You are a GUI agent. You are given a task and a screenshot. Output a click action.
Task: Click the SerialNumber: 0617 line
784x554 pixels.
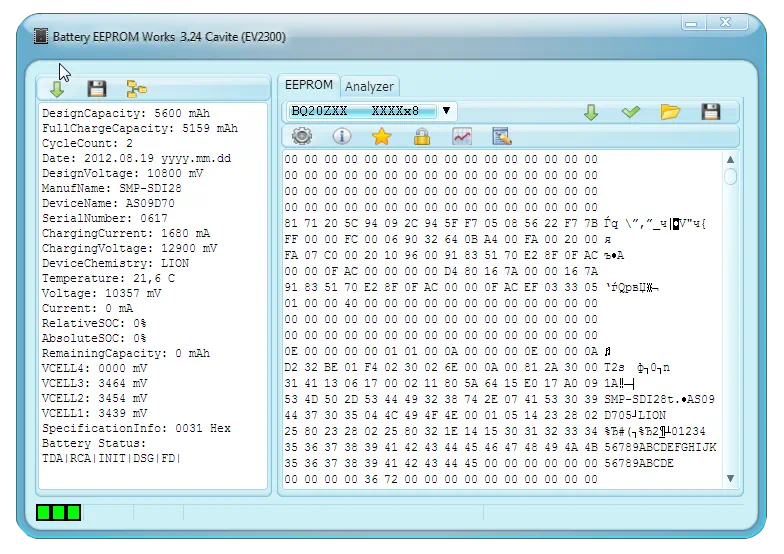tap(104, 218)
